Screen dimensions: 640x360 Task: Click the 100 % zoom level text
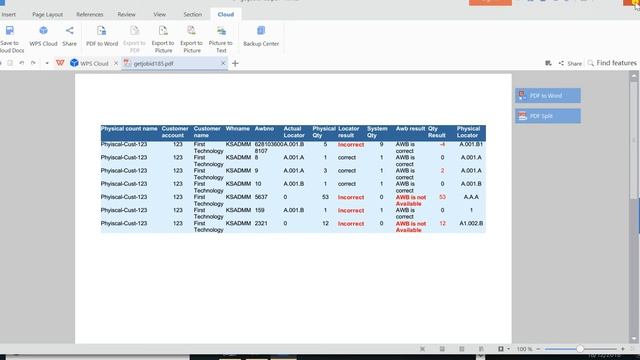(x=524, y=349)
